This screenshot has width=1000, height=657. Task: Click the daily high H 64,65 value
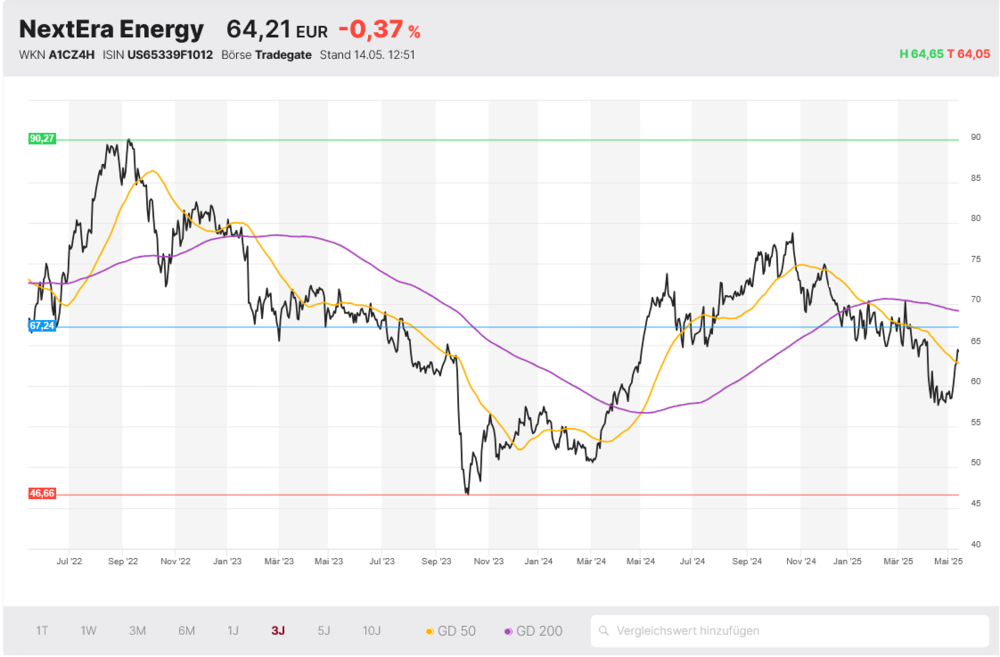(921, 54)
